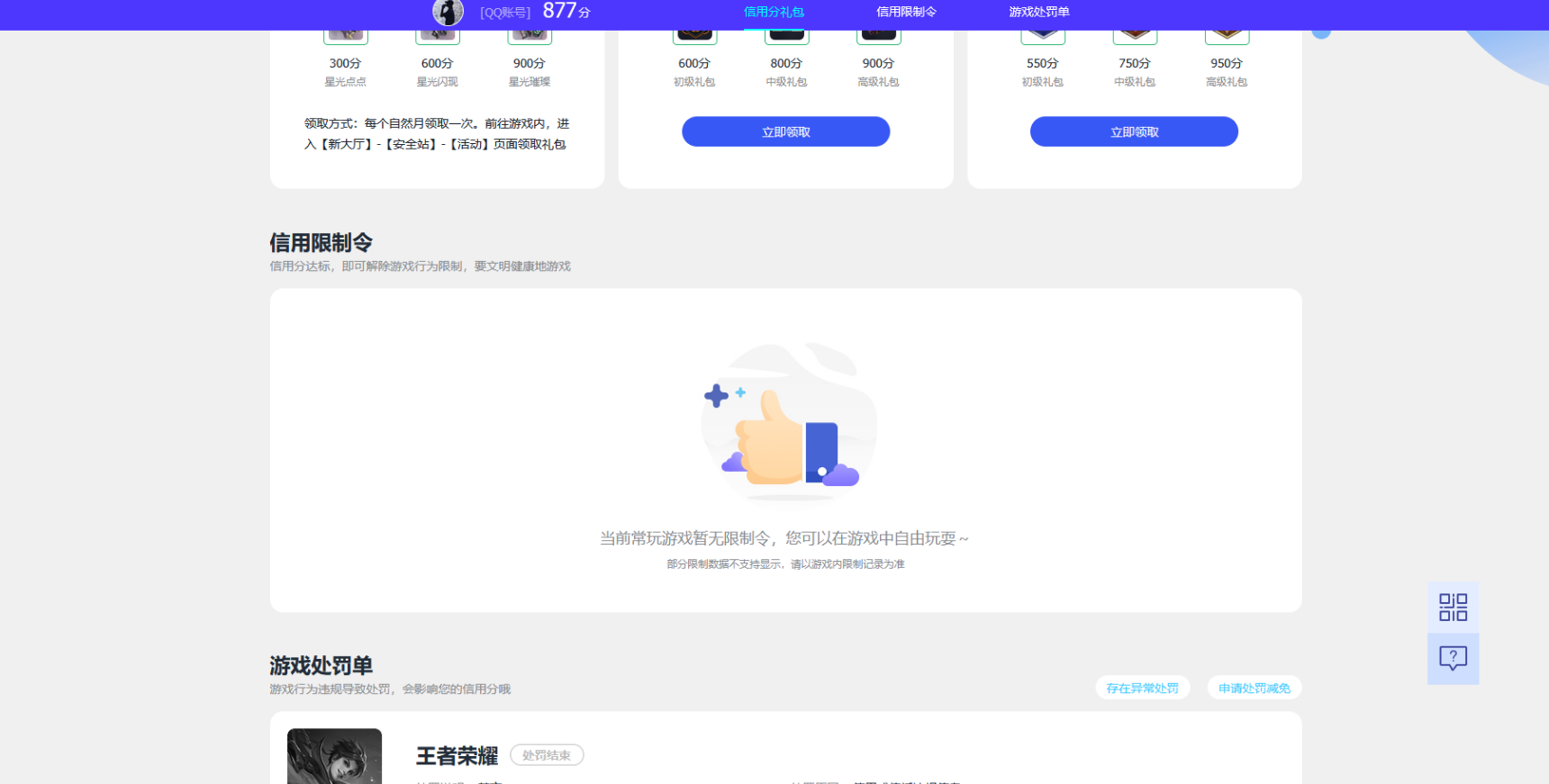Click the 信用限制令 section heading
The height and width of the screenshot is (784, 1549).
321,242
